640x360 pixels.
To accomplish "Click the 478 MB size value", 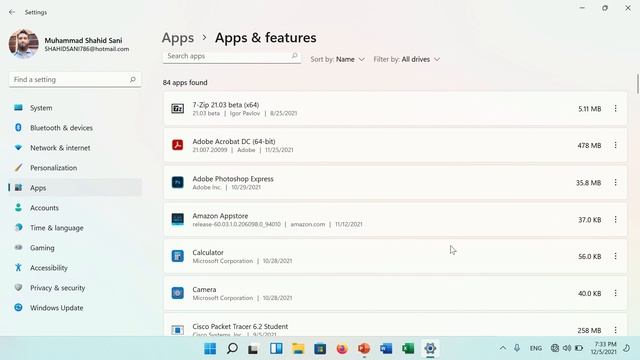I will coord(589,145).
